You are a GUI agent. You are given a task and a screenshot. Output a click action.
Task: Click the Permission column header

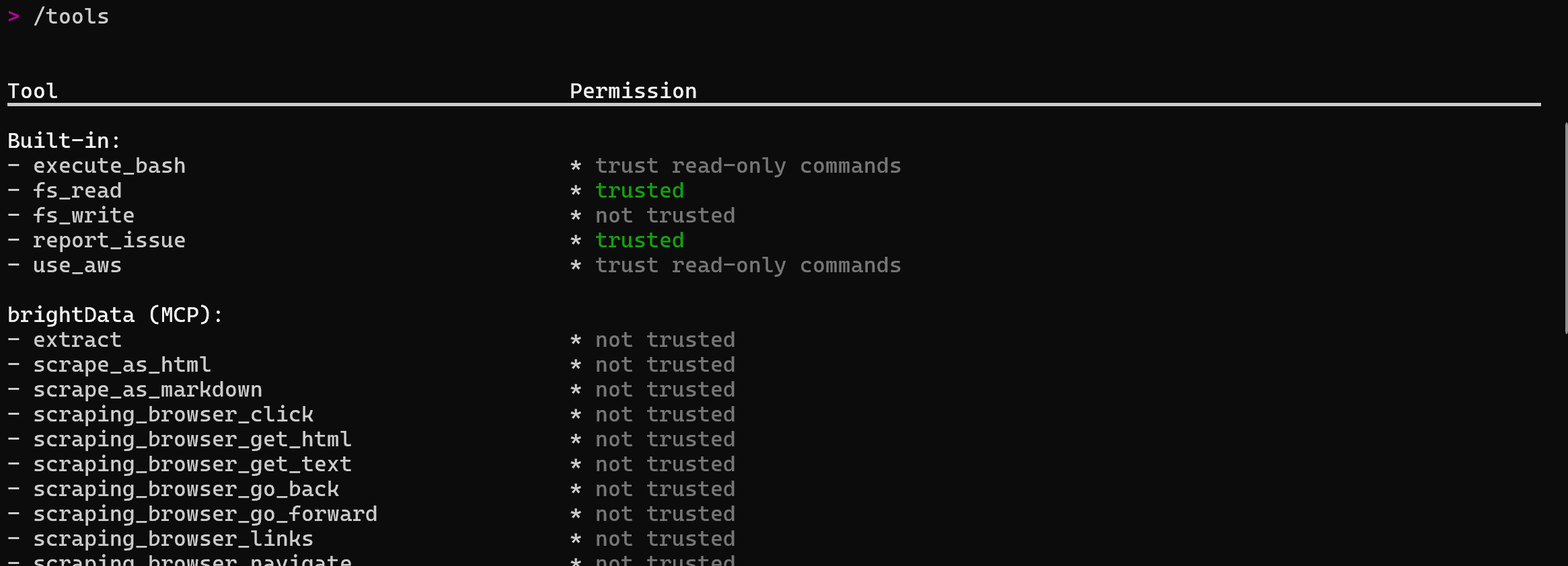pyautogui.click(x=633, y=91)
